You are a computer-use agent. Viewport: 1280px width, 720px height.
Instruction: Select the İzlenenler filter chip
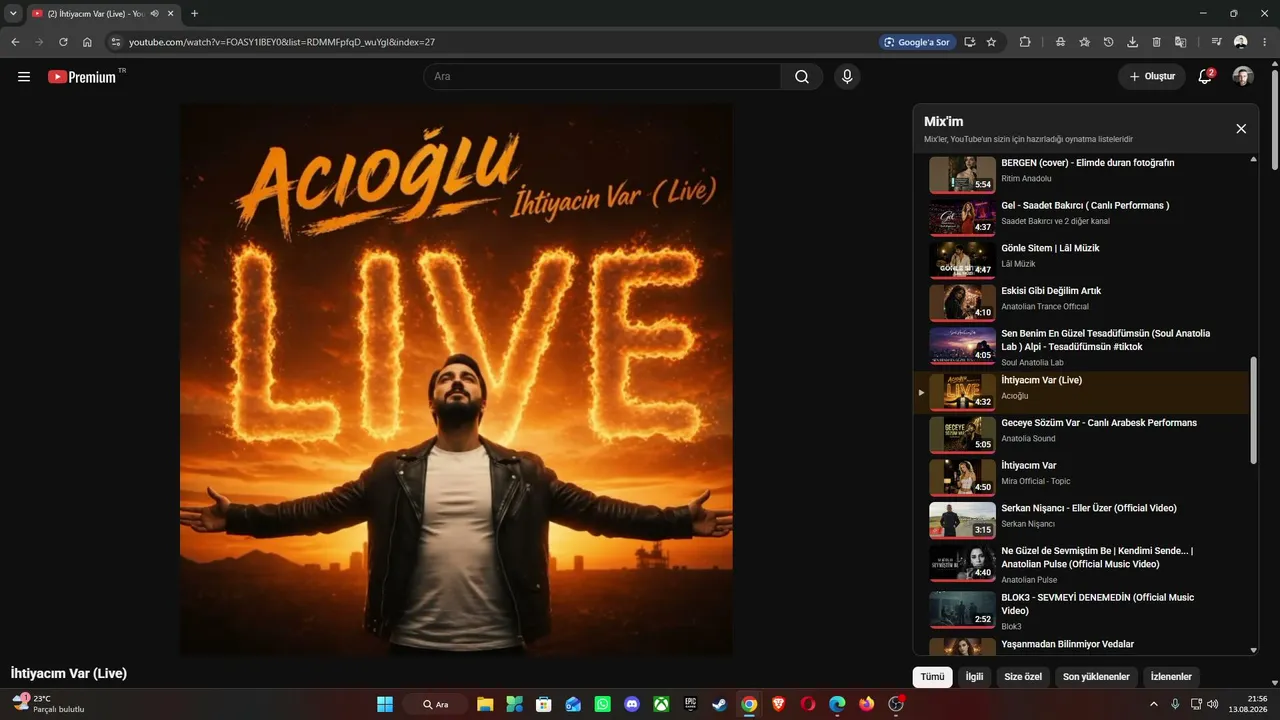coord(1171,677)
